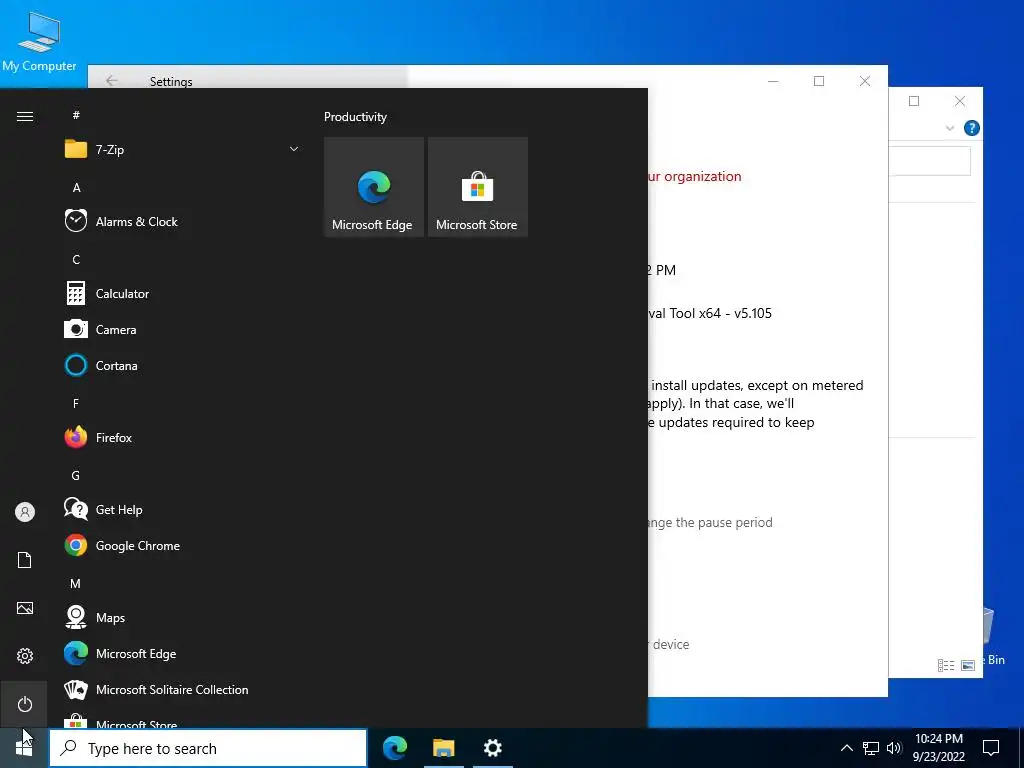Open the 7-Zip folder in app list
The image size is (1024, 768).
[182, 150]
